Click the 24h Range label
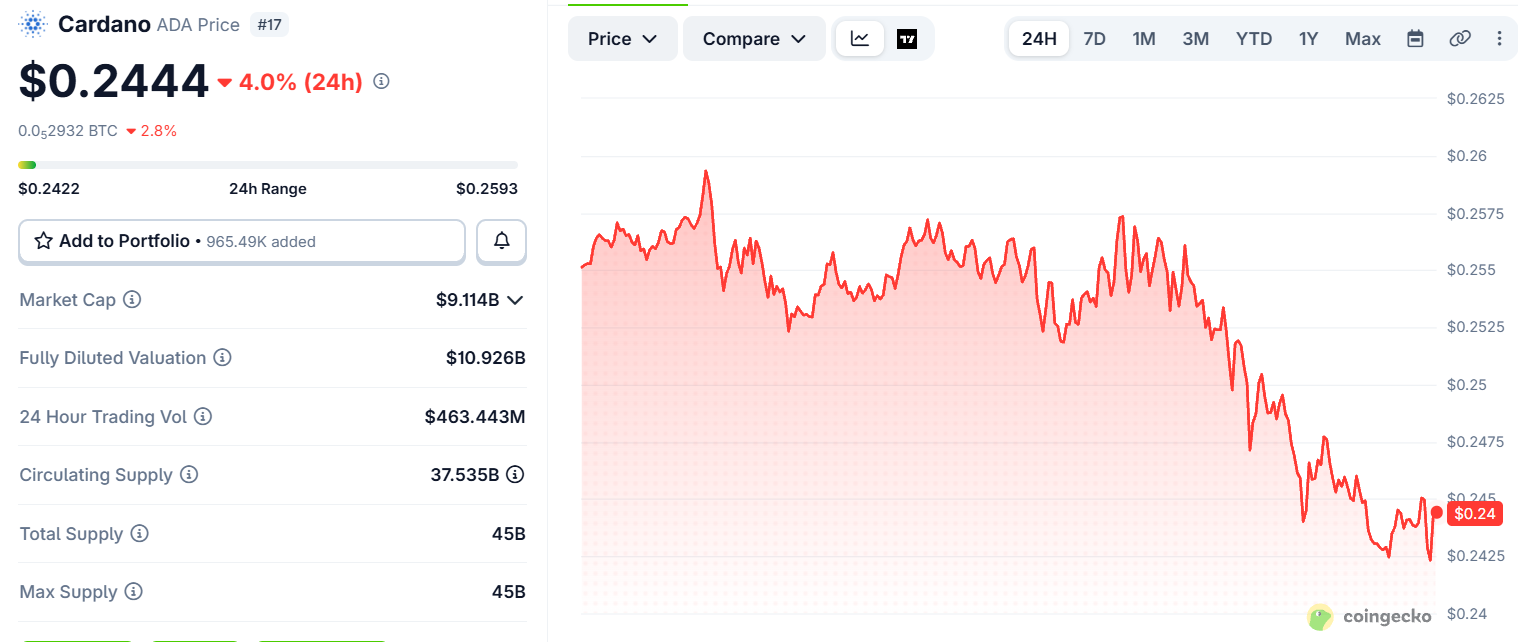Image resolution: width=1518 pixels, height=642 pixels. point(268,189)
